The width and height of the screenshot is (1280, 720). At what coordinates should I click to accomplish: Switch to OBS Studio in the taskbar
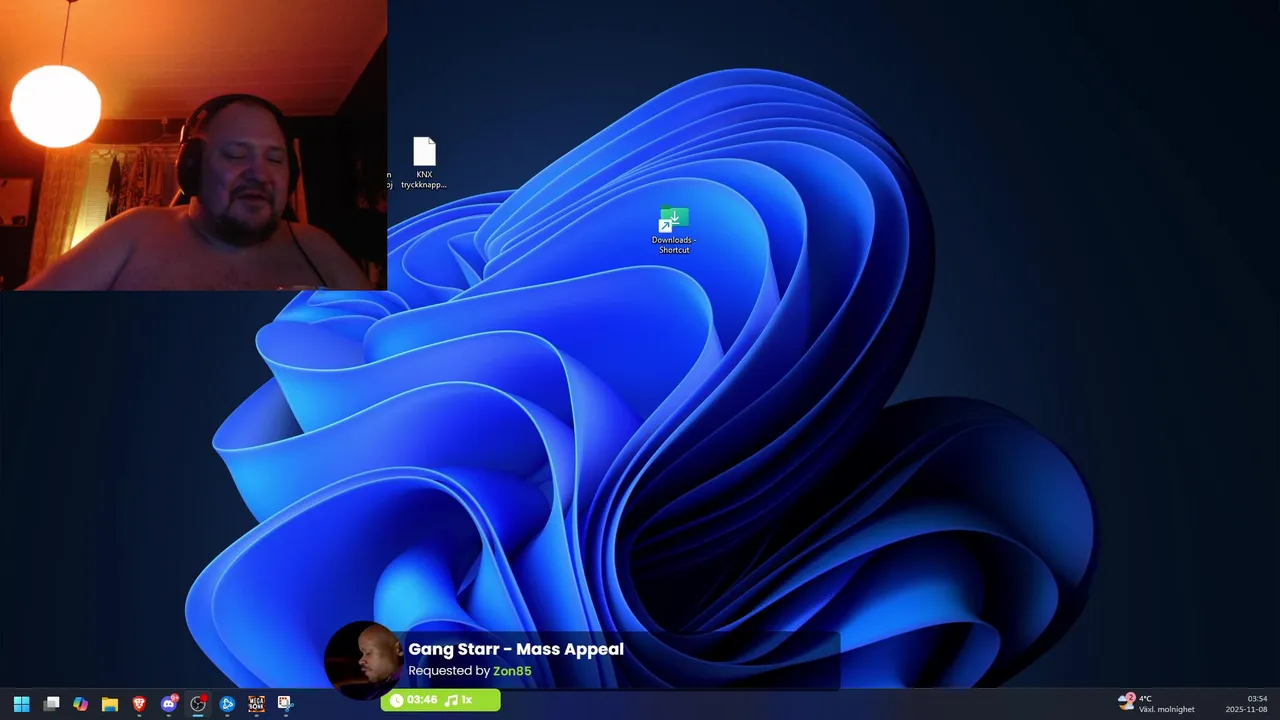pyautogui.click(x=198, y=704)
